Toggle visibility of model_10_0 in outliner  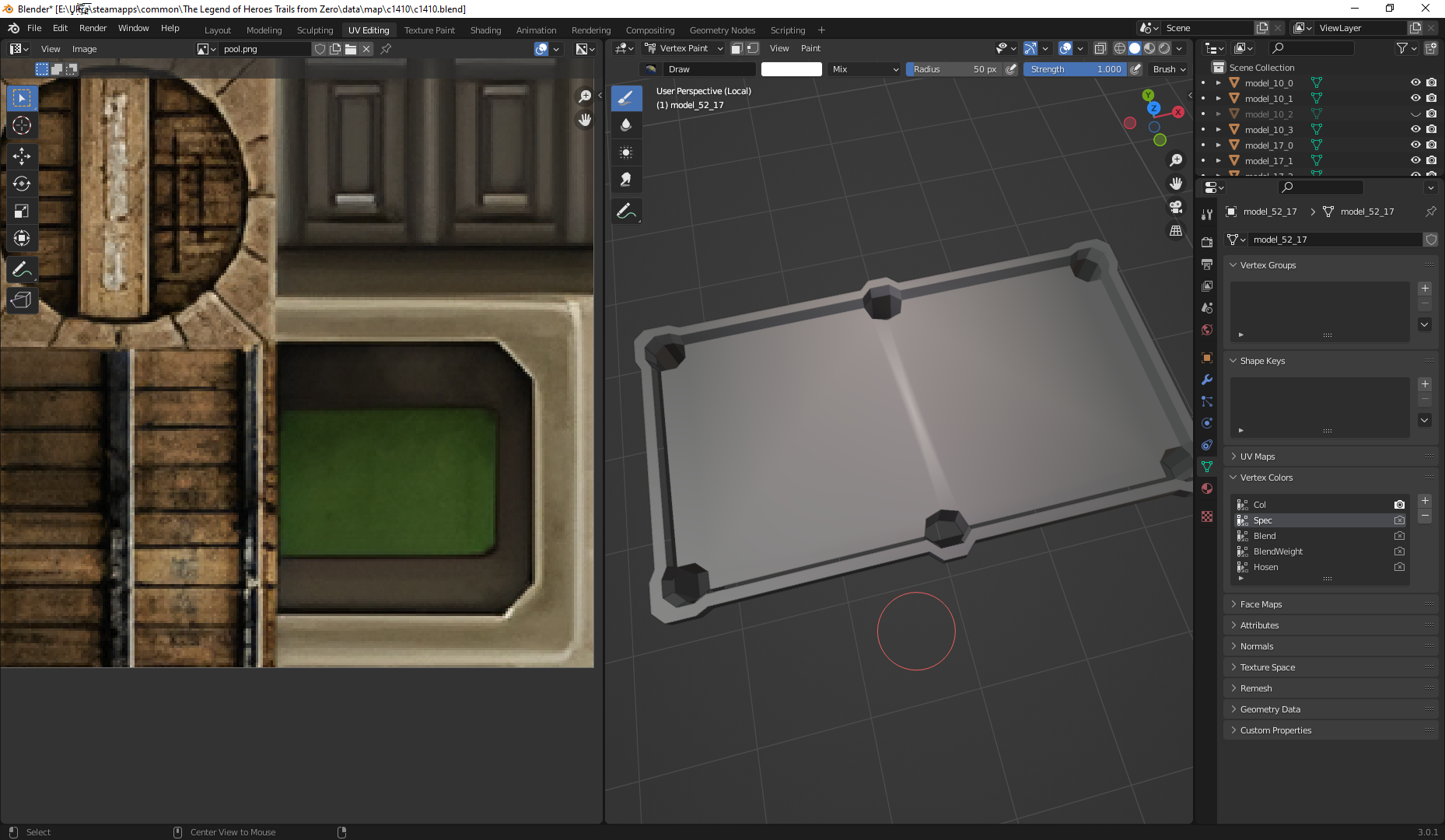[x=1415, y=82]
